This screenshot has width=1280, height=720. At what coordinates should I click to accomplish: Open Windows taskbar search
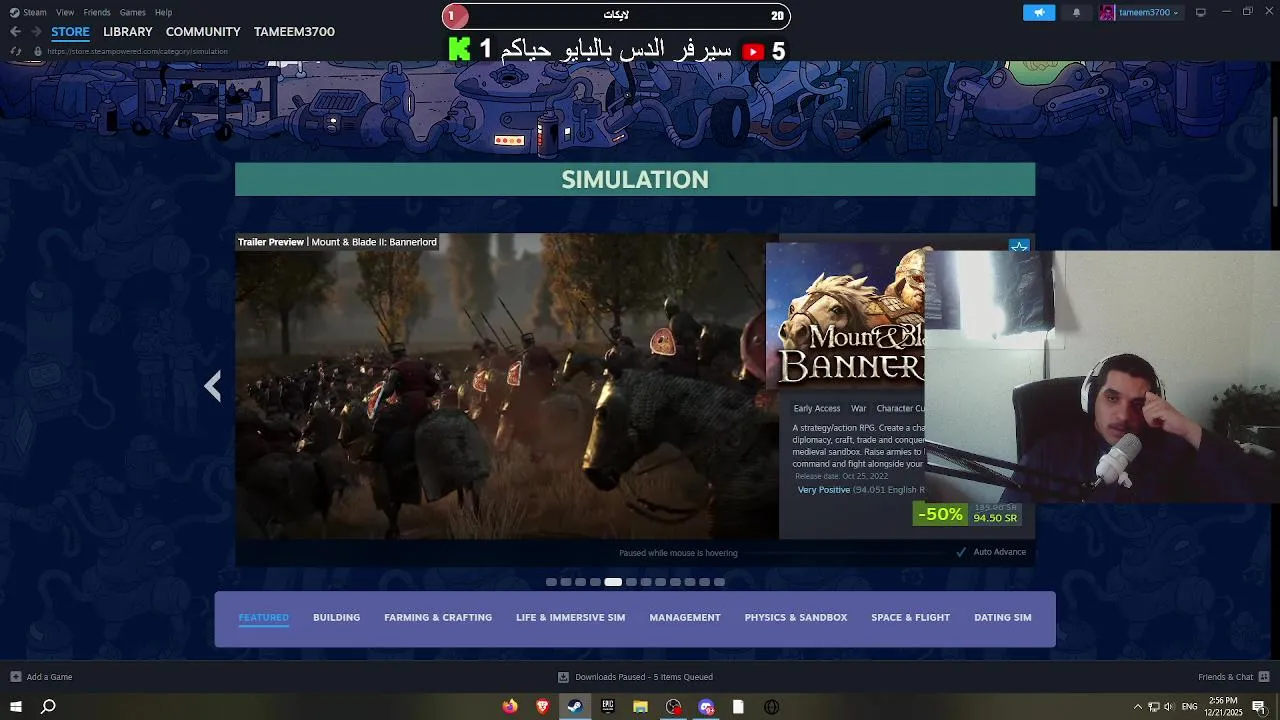point(48,707)
